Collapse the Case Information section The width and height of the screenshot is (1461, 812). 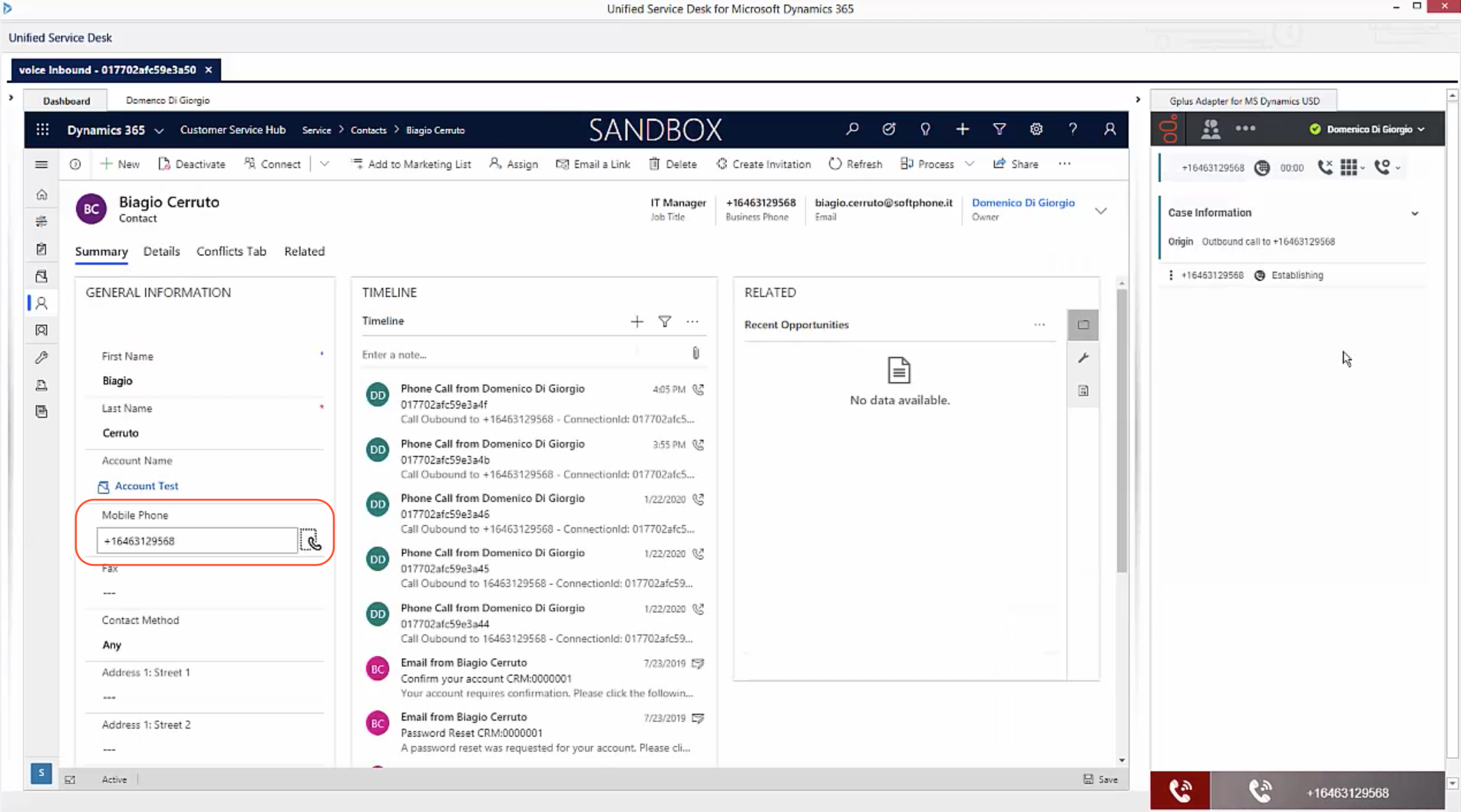tap(1414, 213)
